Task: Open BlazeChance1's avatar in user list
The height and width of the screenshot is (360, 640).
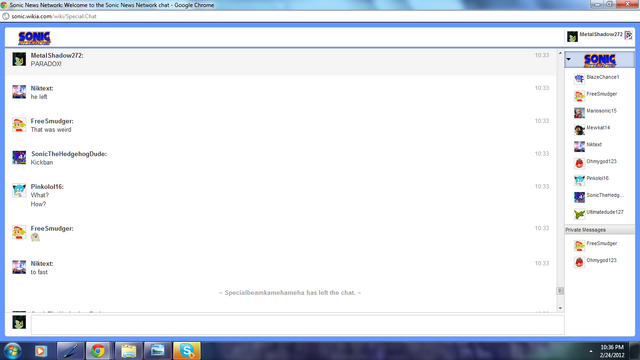Action: tap(579, 79)
